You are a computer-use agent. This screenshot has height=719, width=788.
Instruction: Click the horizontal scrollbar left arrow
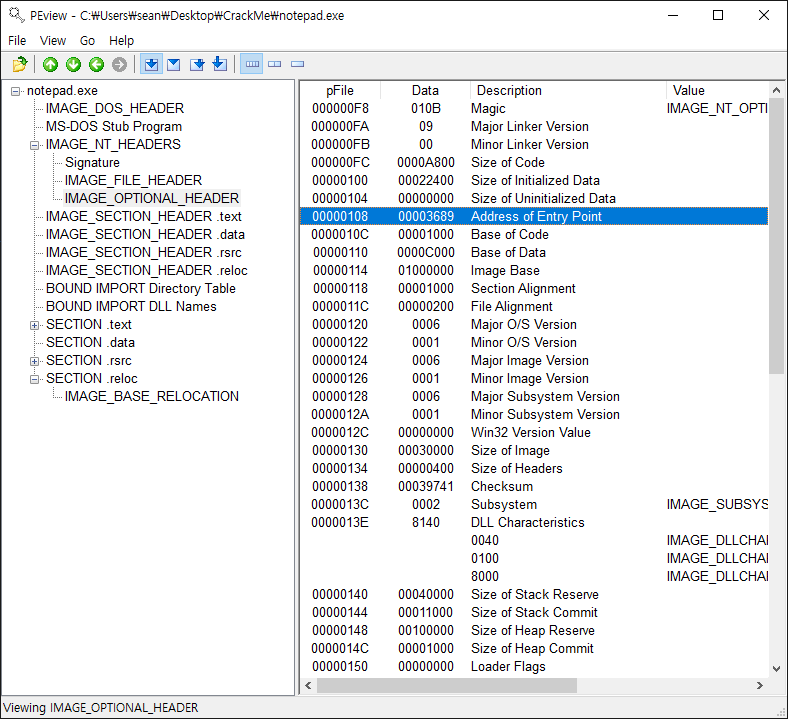(x=309, y=685)
